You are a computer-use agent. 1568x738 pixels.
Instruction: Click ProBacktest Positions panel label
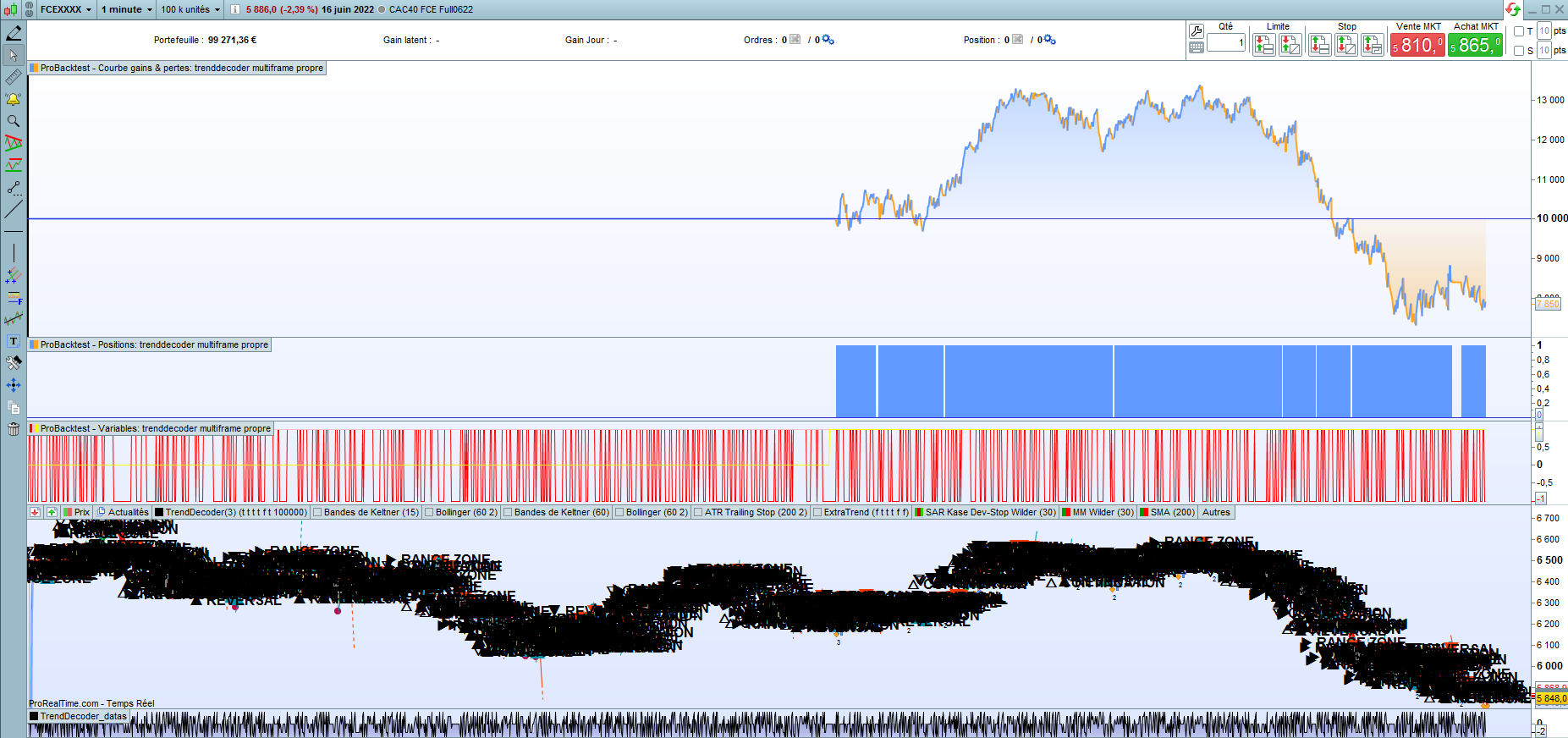(150, 344)
